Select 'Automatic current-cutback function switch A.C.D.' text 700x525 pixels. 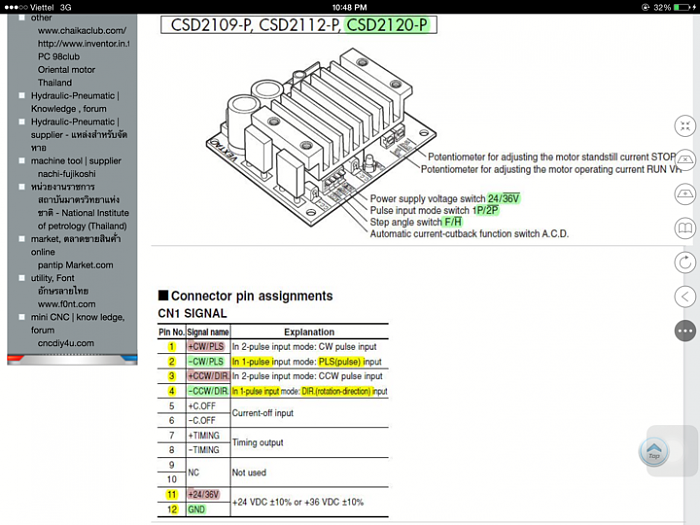[469, 233]
